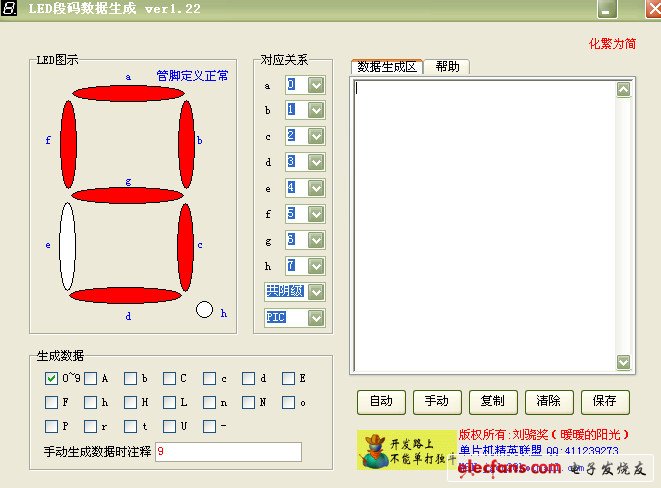Image resolution: width=661 pixels, height=488 pixels.
Task: Click the text area scrollbar down arrow
Action: (x=624, y=362)
